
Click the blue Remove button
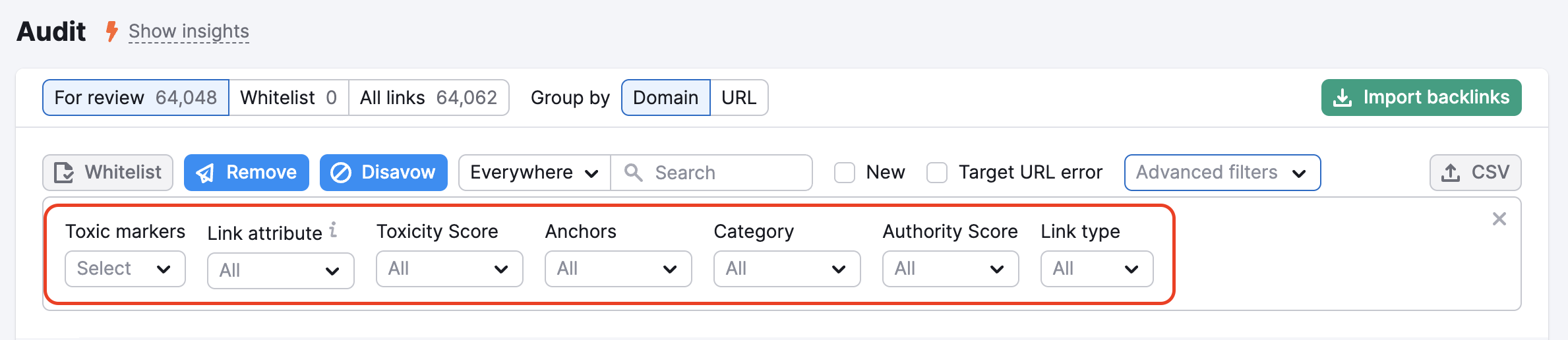pos(247,173)
